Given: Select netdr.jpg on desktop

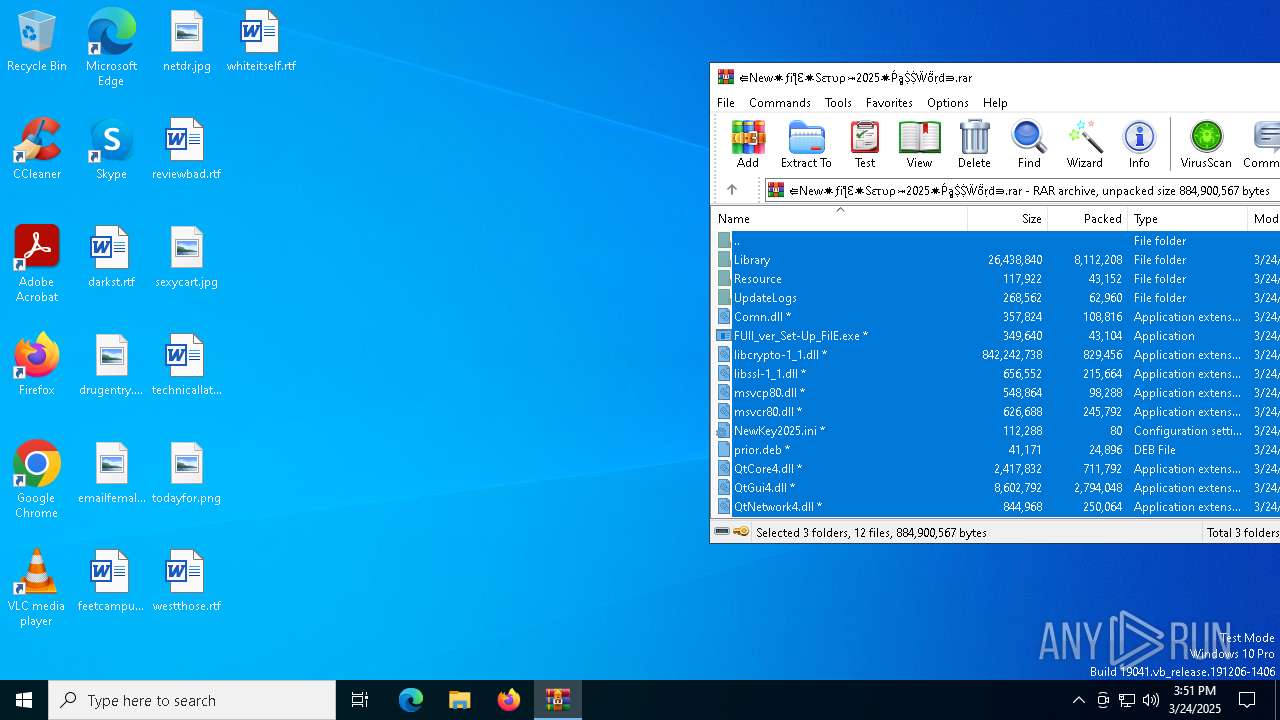Looking at the screenshot, I should [x=187, y=41].
